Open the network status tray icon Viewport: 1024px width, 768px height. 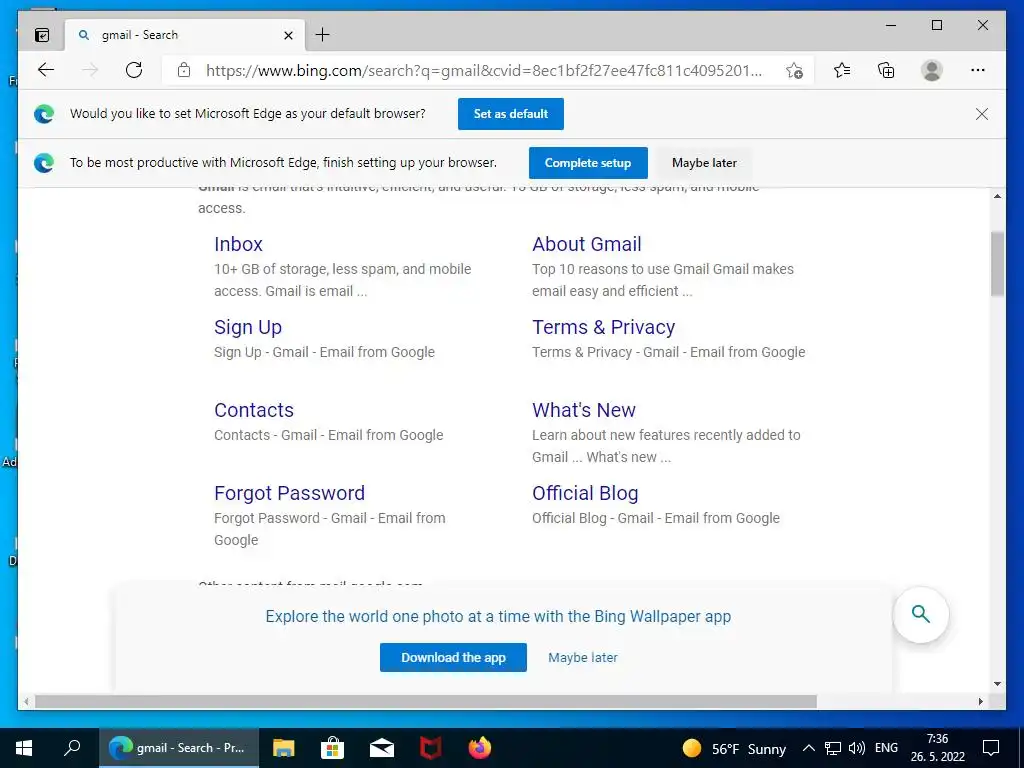click(x=833, y=748)
